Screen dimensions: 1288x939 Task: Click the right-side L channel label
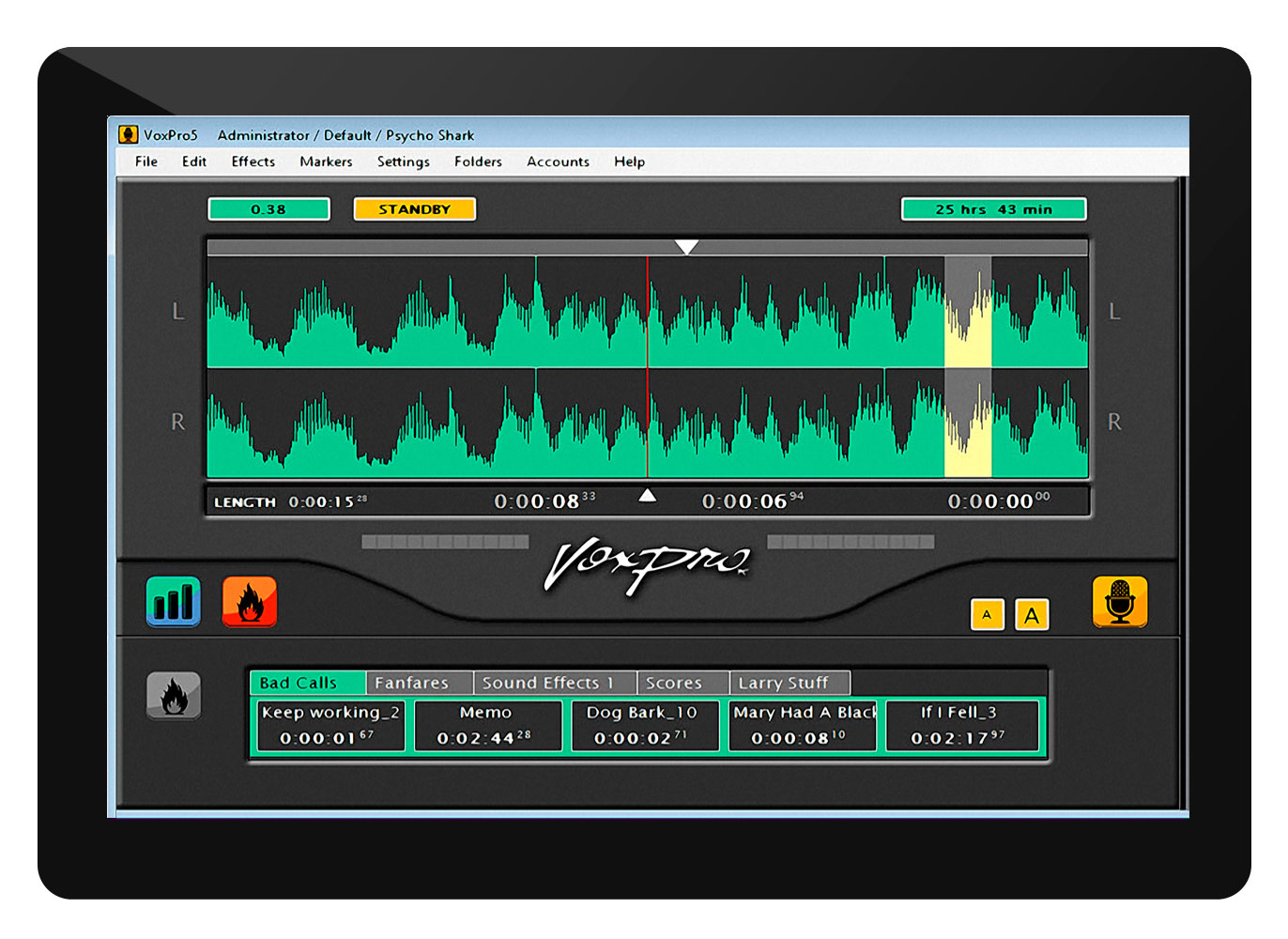coord(1114,311)
